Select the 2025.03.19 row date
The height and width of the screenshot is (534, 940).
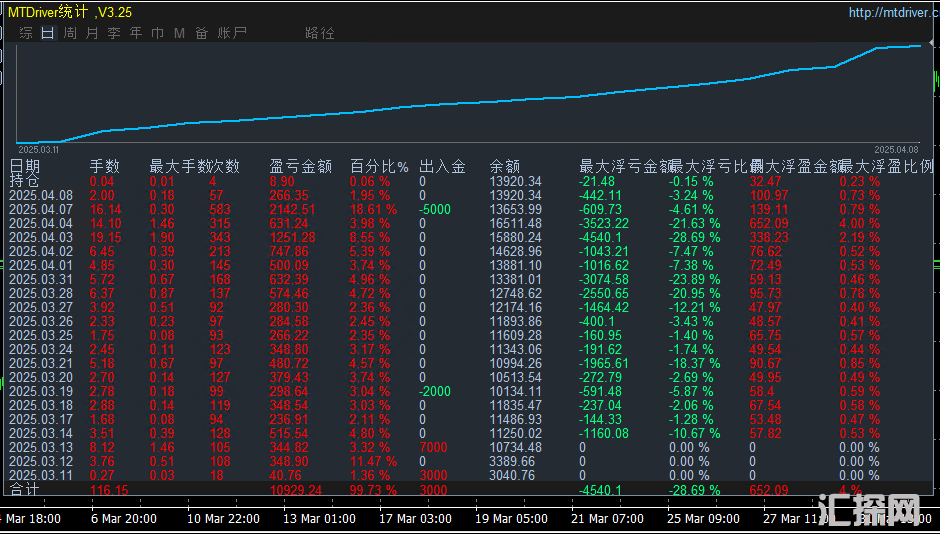(x=41, y=391)
